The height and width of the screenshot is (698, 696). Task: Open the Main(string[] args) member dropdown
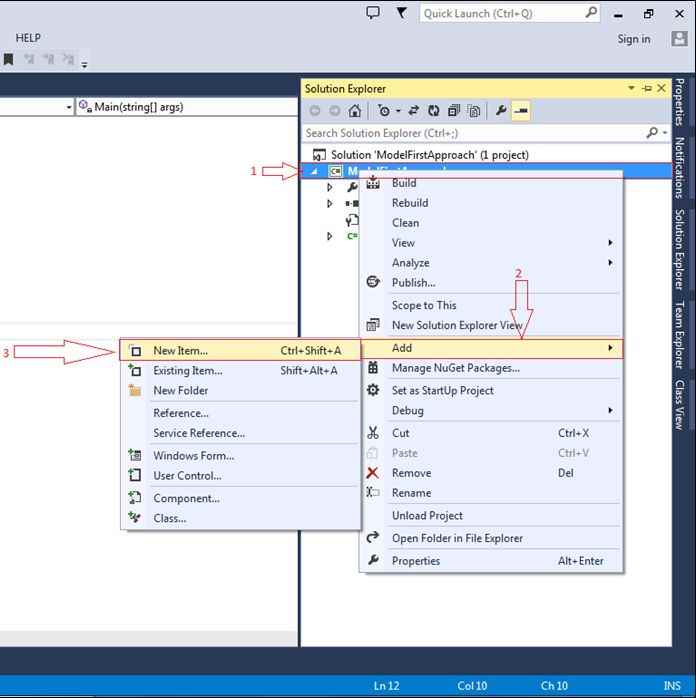[187, 107]
